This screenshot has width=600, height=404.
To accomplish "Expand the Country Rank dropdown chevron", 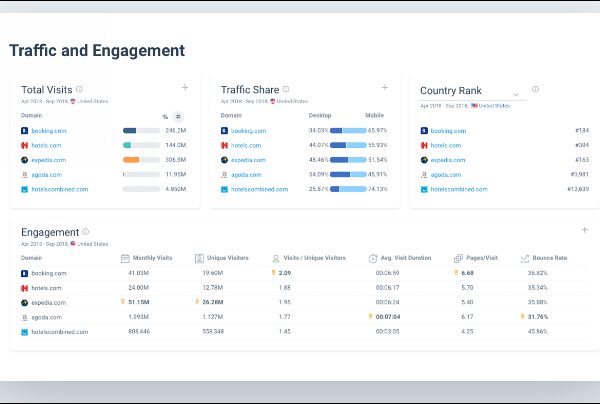I will point(515,96).
